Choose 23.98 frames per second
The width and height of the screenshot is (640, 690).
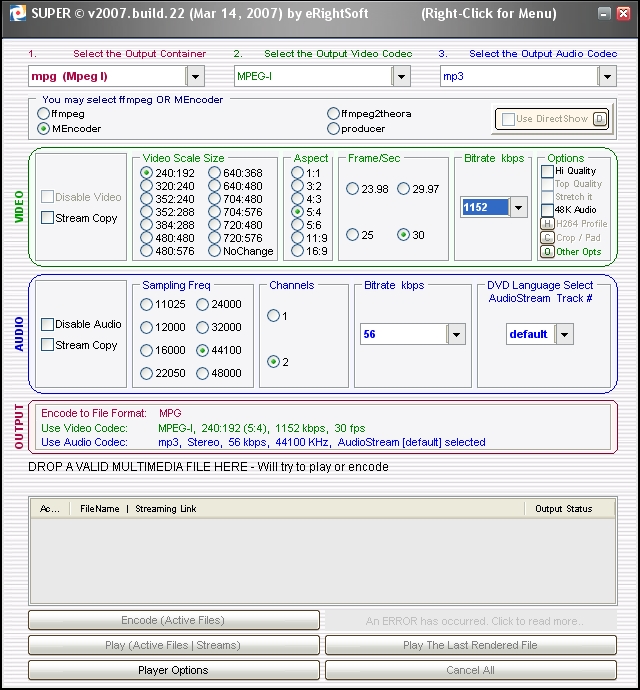click(352, 189)
